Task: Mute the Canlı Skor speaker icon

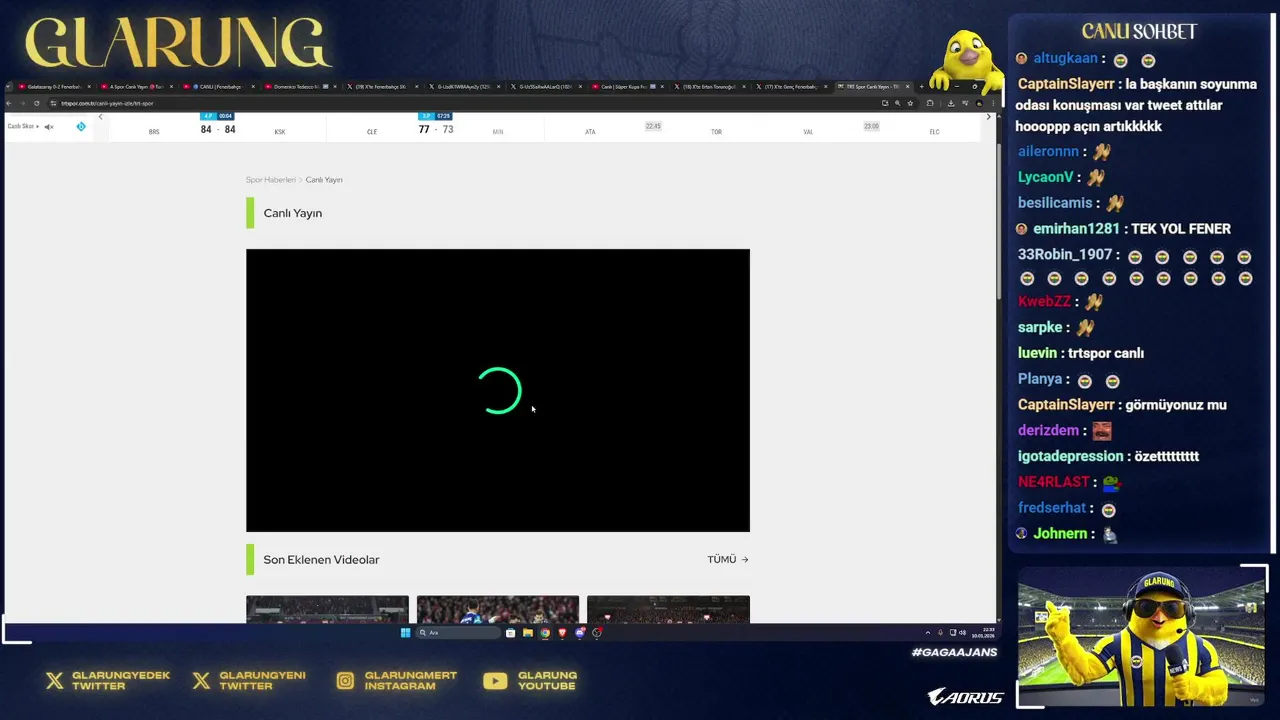Action: pyautogui.click(x=48, y=127)
